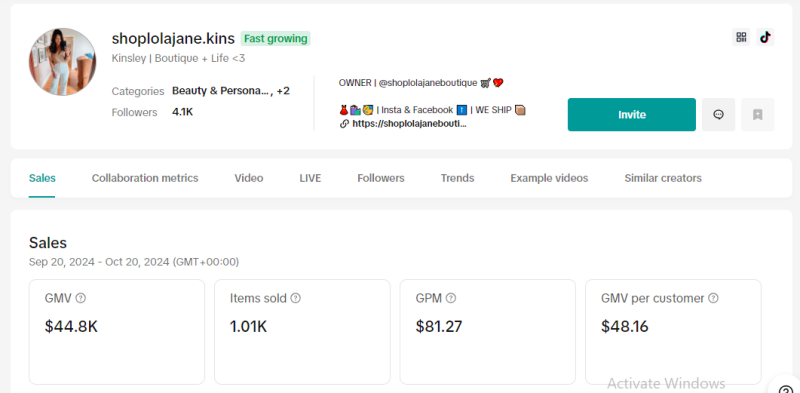Screen dimensions: 800x393
Task: View the Trends tab
Action: tap(457, 178)
